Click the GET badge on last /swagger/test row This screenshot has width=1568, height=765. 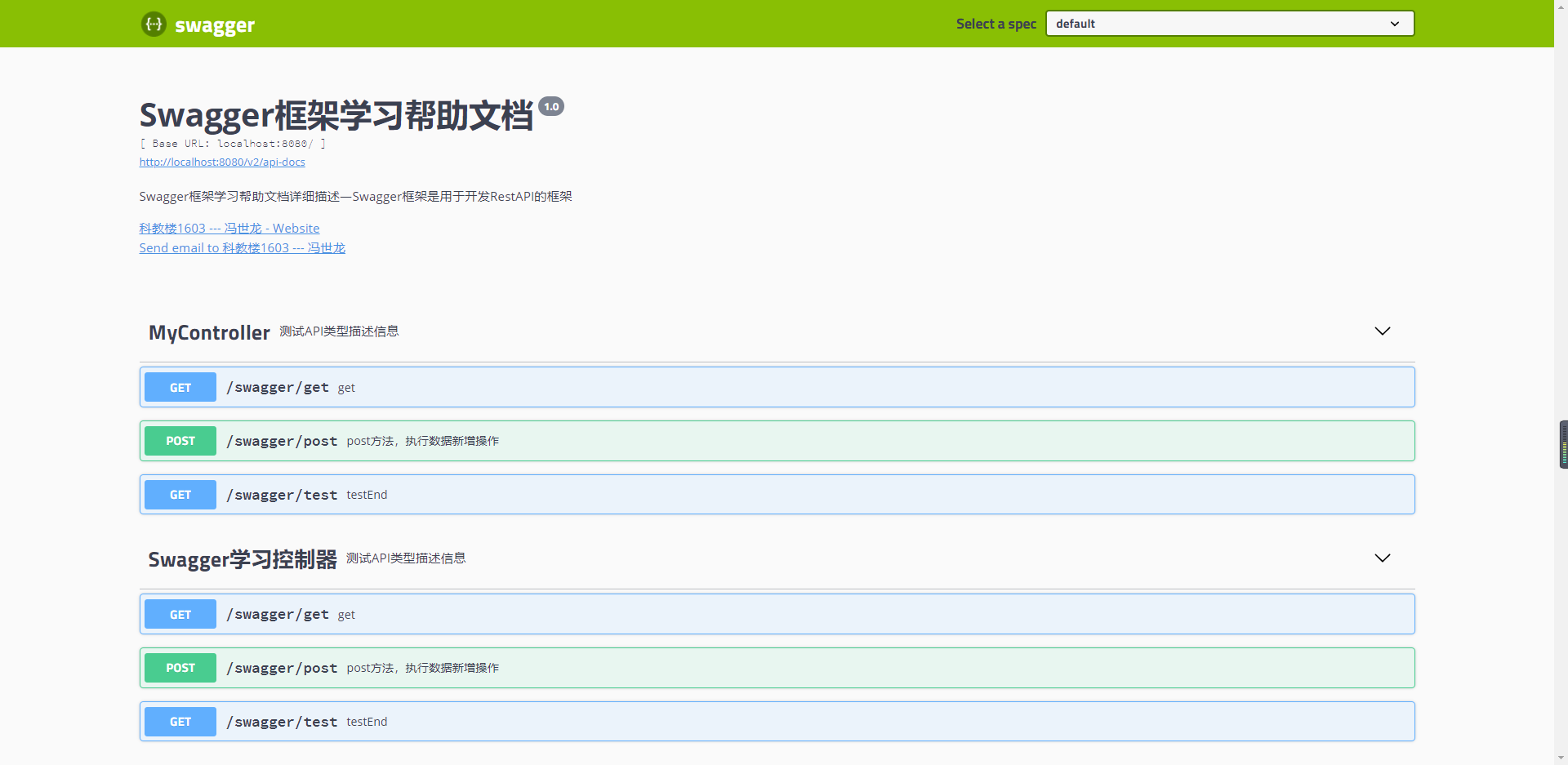pos(180,721)
